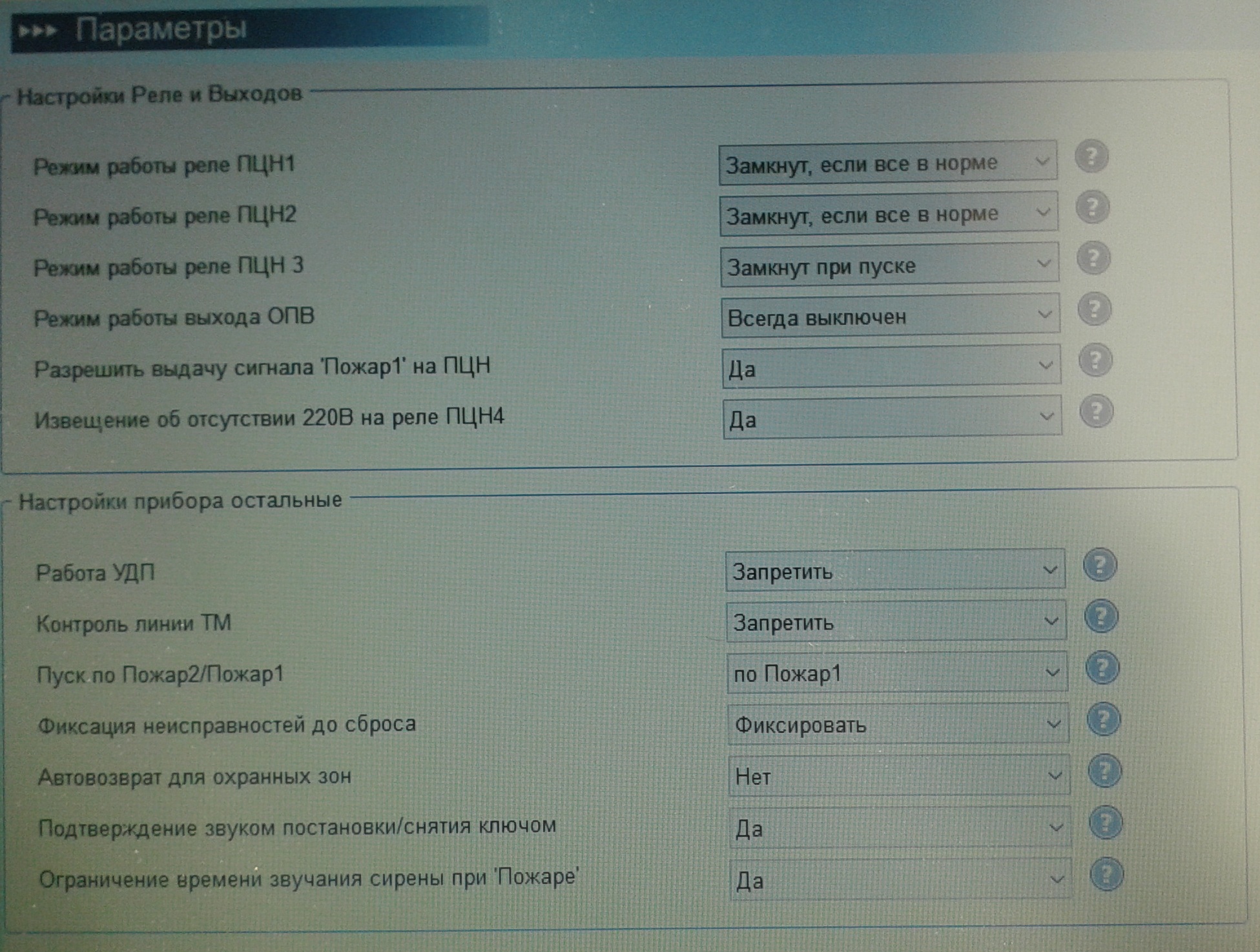Click help icon for 'Извещение об отсутствии 220В'
Screen dimensions: 1260x952
(x=1096, y=412)
